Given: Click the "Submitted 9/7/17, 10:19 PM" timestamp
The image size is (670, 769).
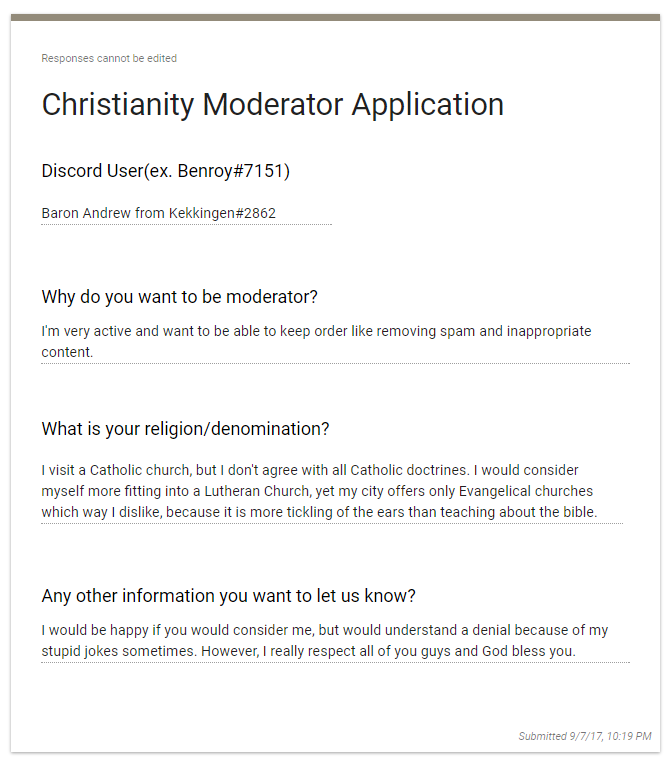Looking at the screenshot, I should 584,737.
